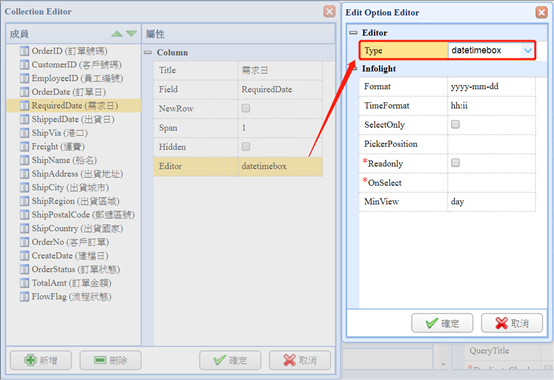Viewport: 554px width, 380px height.
Task: Click the ShipCity column icon
Action: (24, 188)
